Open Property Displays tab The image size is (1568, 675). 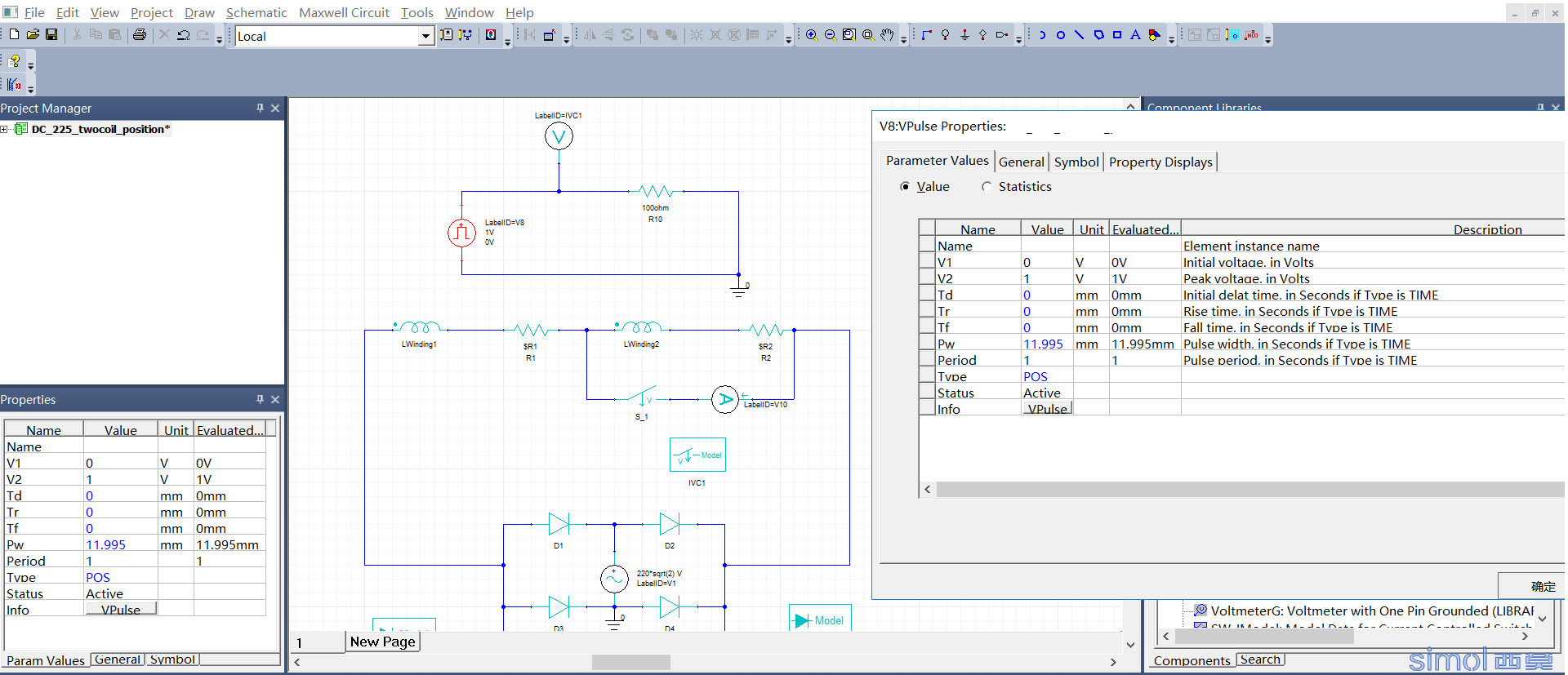[1160, 162]
